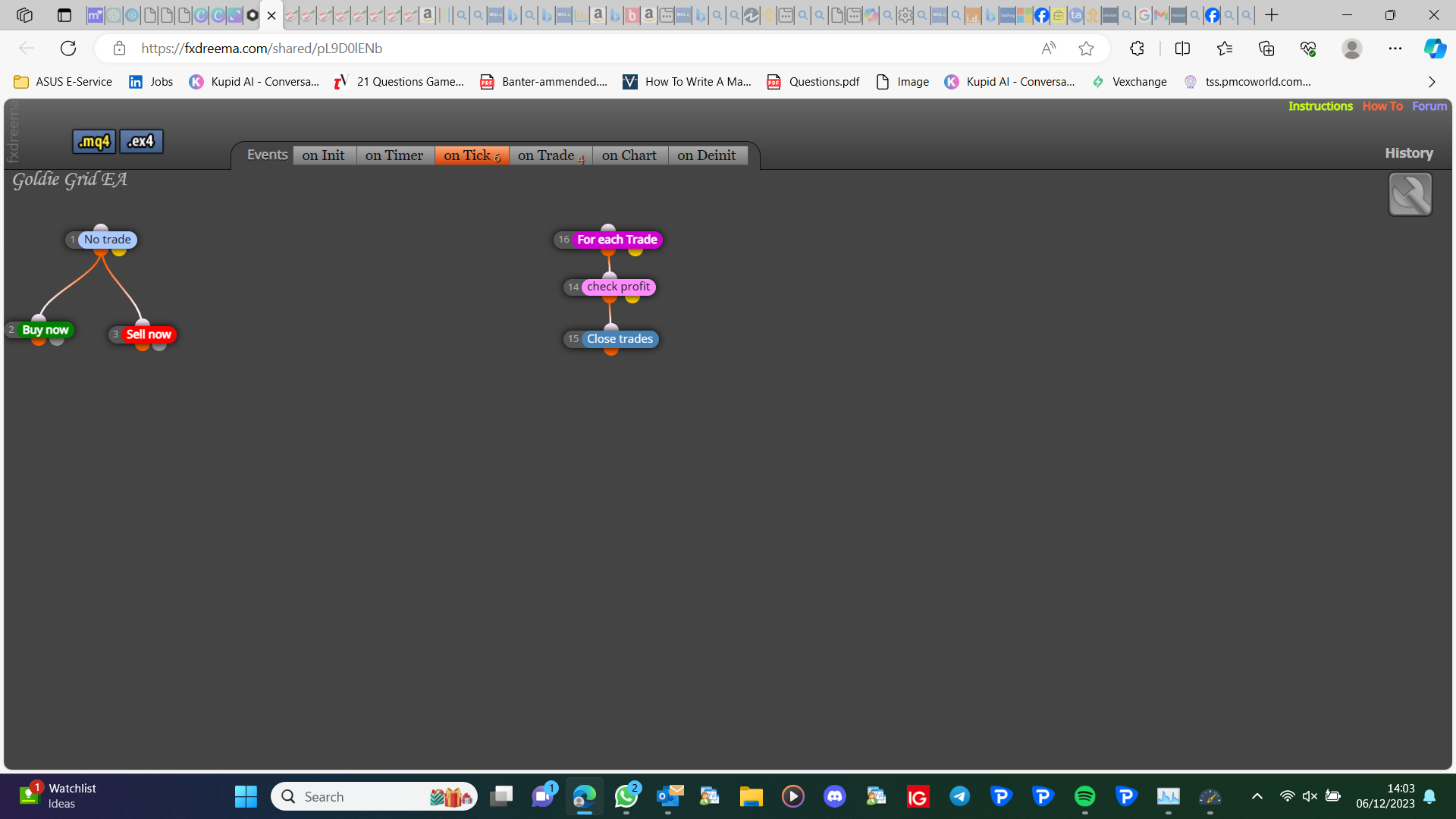Click the taskbar Search box

[374, 796]
